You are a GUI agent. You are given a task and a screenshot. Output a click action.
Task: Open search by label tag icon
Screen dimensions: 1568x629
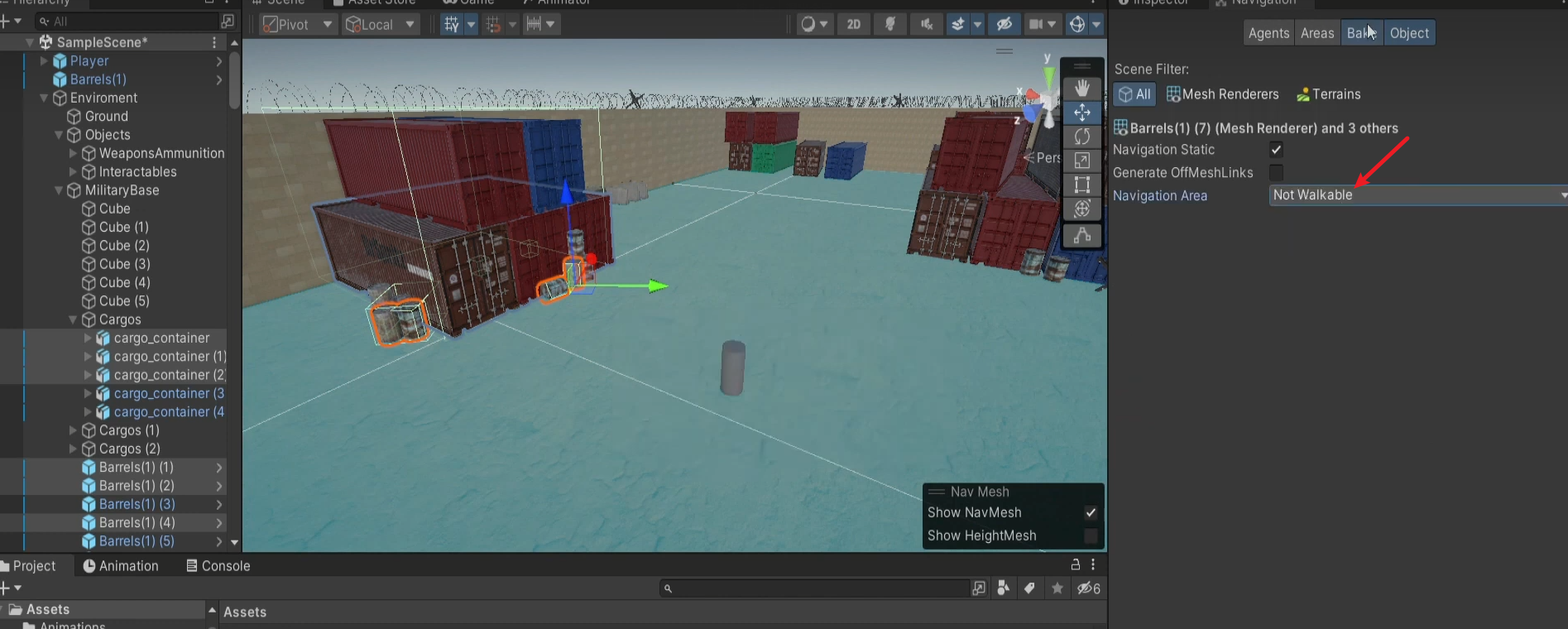point(1029,588)
